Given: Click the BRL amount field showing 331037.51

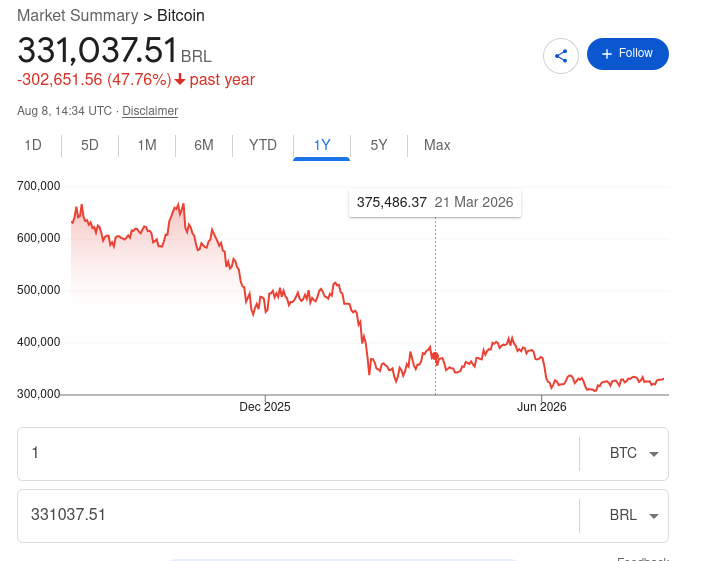Looking at the screenshot, I should tap(298, 515).
